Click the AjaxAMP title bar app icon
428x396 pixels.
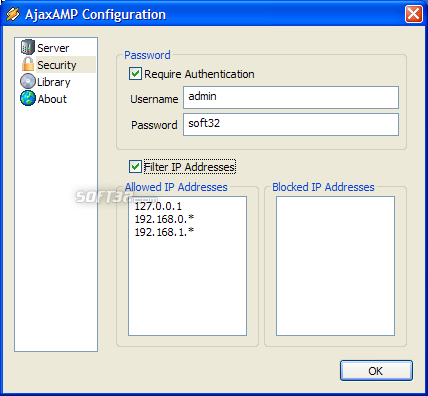tap(13, 14)
